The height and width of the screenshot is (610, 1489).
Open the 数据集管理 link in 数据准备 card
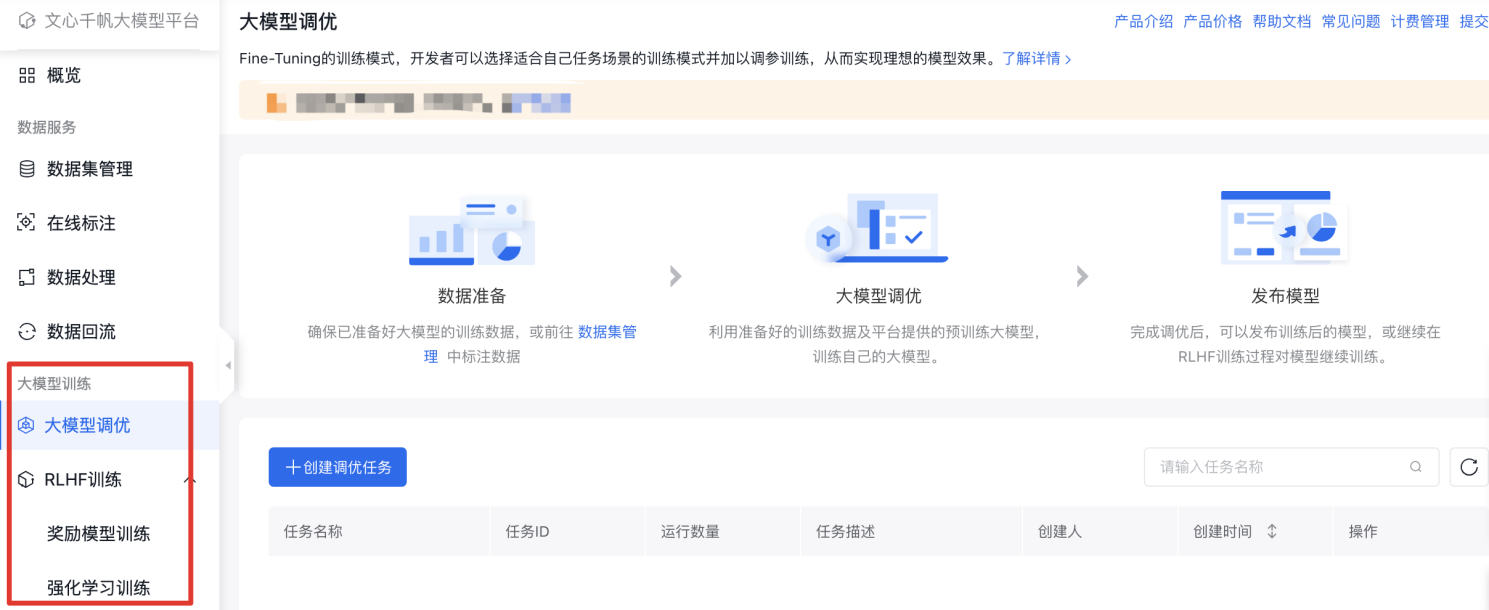(607, 332)
